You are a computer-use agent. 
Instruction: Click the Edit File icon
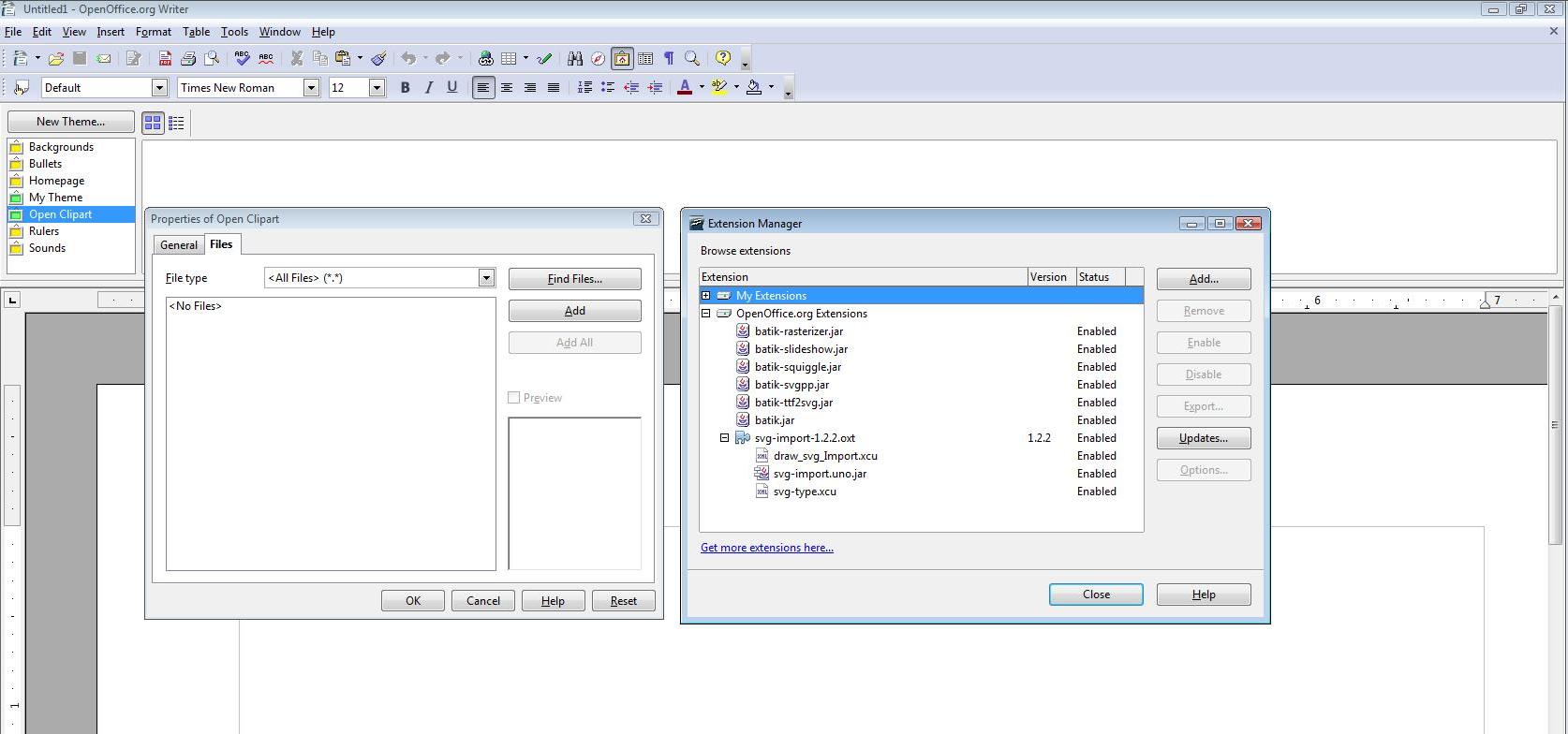pyautogui.click(x=133, y=58)
